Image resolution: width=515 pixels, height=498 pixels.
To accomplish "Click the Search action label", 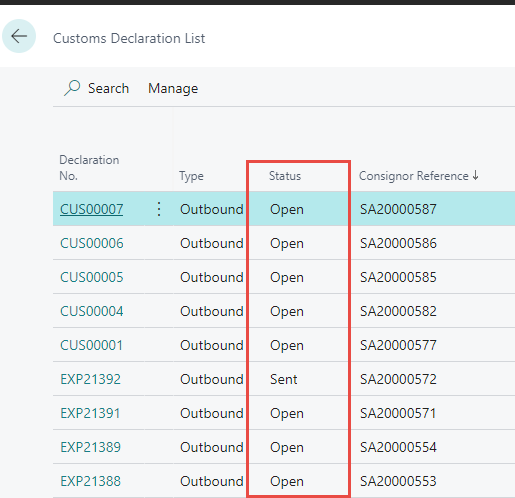I will click(x=108, y=88).
